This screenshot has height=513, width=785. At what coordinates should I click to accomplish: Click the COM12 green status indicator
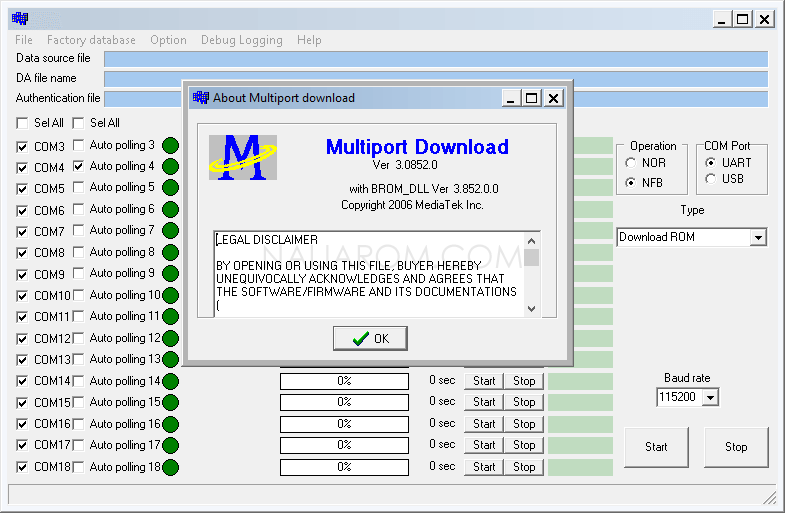[x=170, y=339]
